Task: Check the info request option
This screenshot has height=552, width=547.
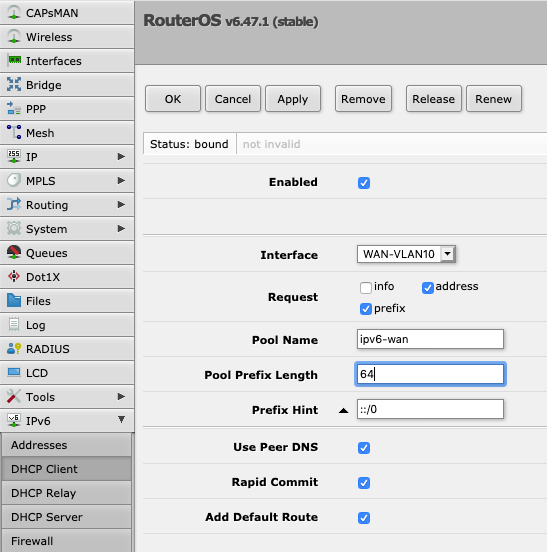Action: pyautogui.click(x=366, y=287)
